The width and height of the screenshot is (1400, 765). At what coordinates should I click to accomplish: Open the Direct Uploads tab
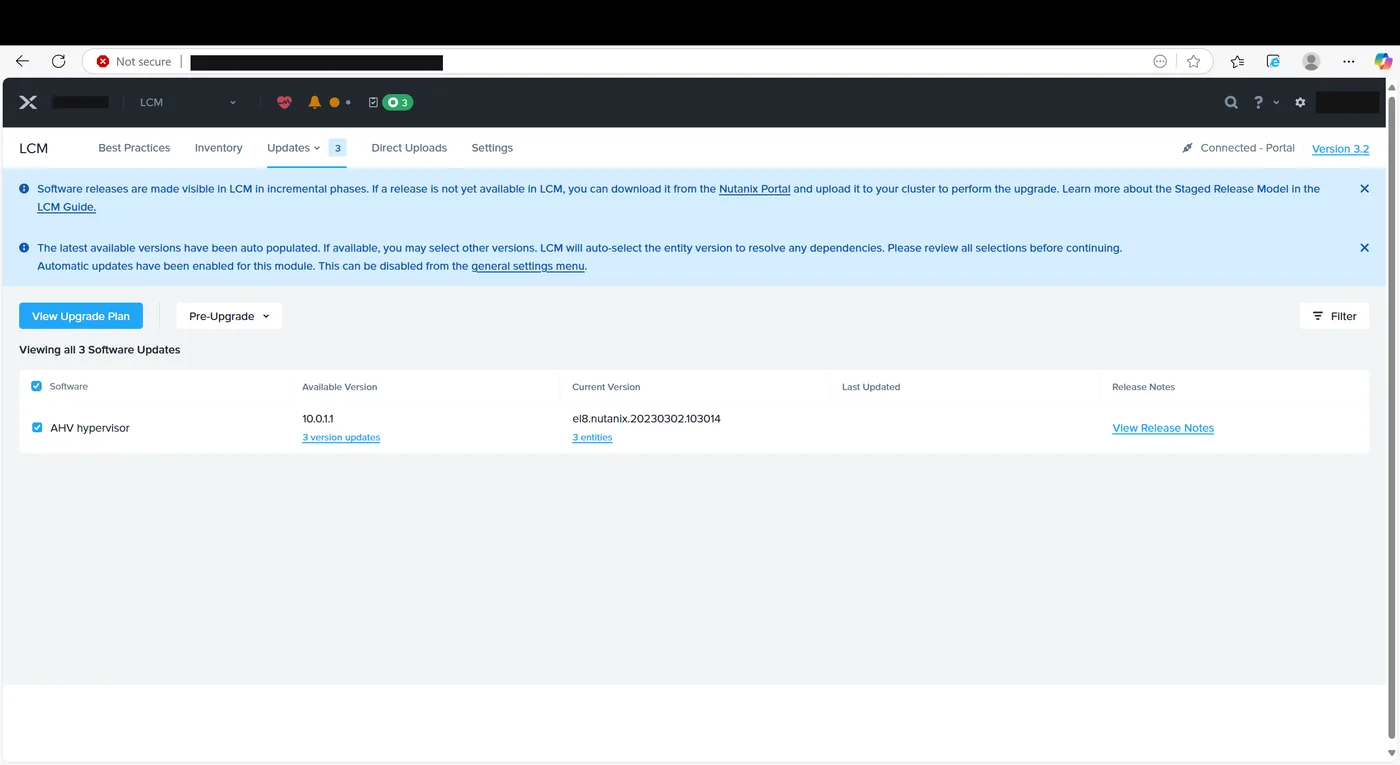(x=409, y=148)
